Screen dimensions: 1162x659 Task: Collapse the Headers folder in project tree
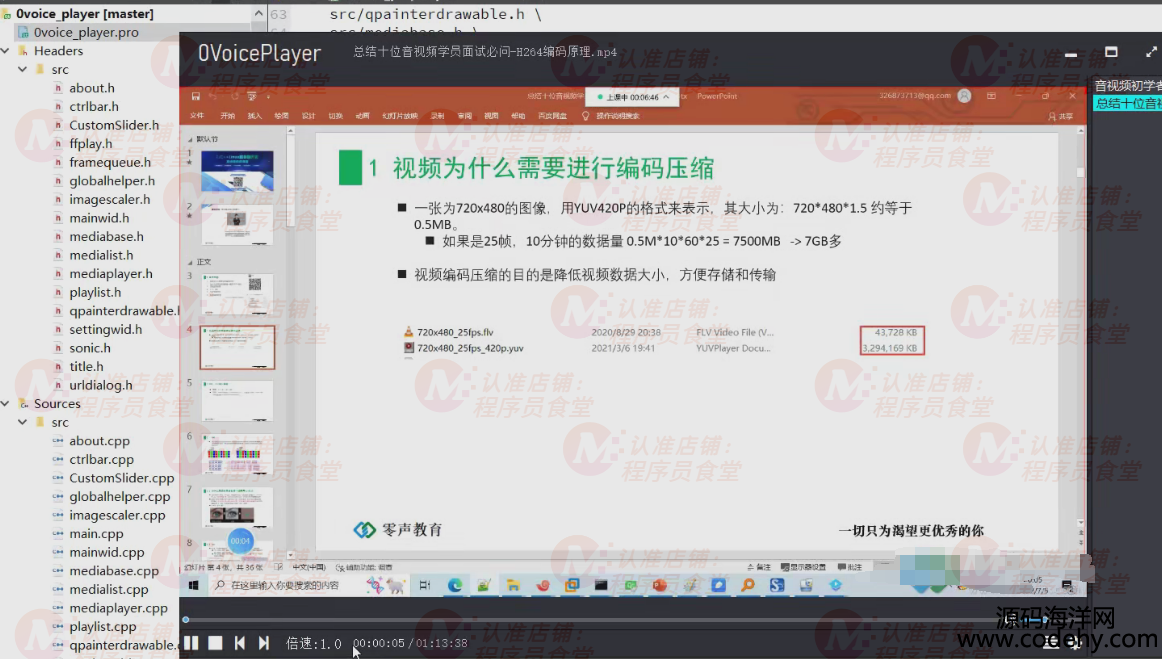tap(5, 50)
